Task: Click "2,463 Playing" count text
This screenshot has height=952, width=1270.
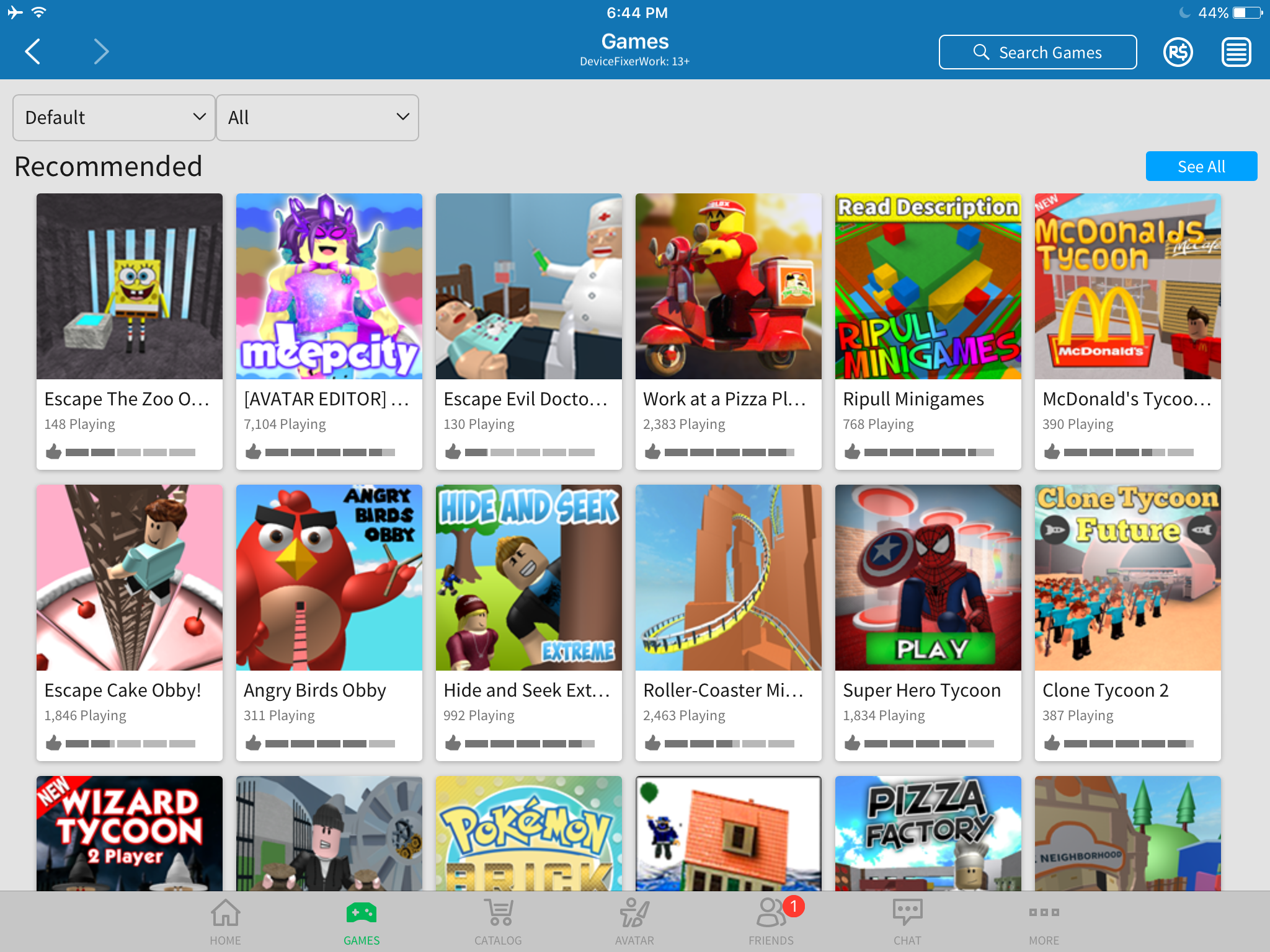Action: [x=684, y=716]
